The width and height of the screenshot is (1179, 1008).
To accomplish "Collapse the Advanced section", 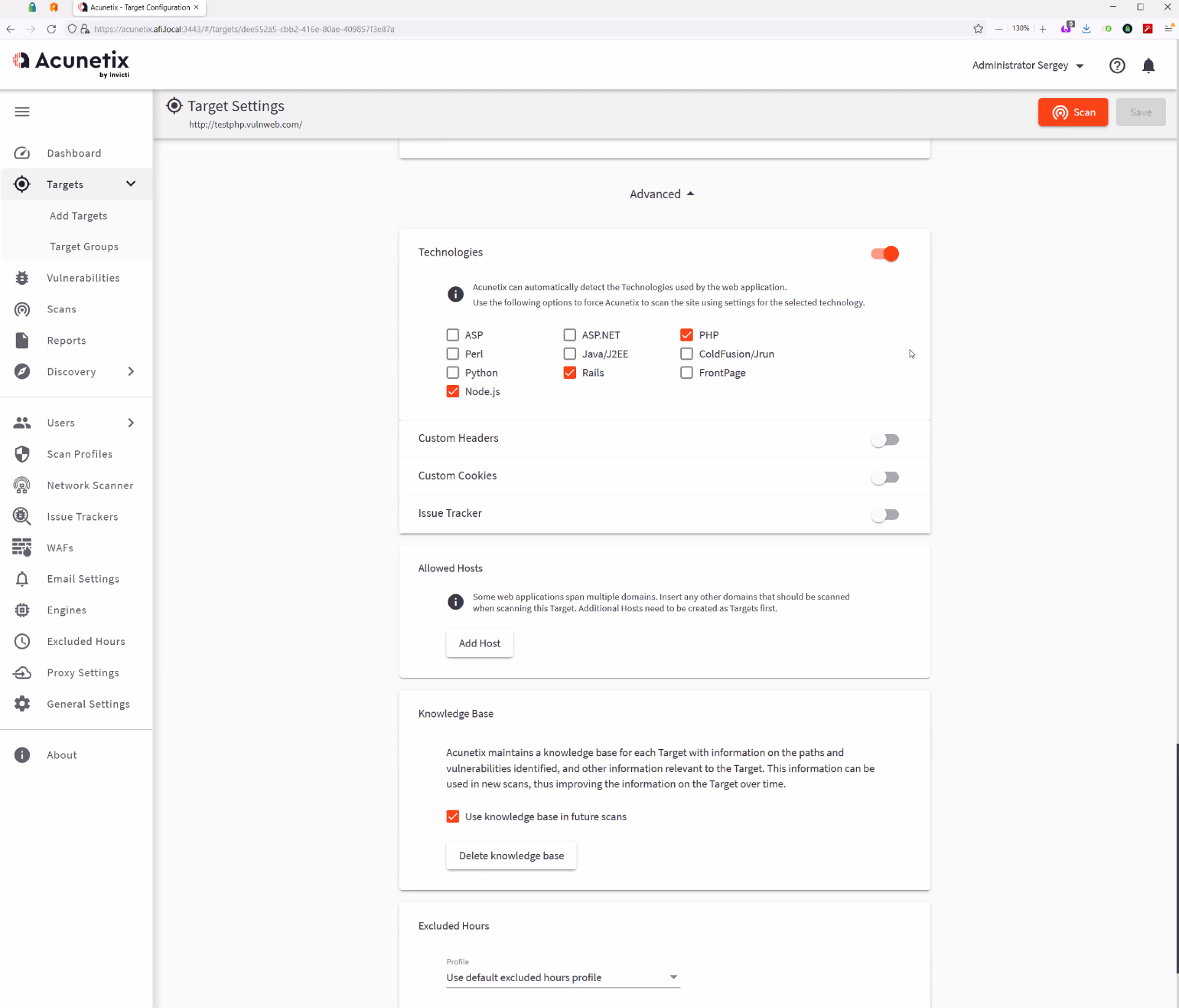I will (x=662, y=194).
